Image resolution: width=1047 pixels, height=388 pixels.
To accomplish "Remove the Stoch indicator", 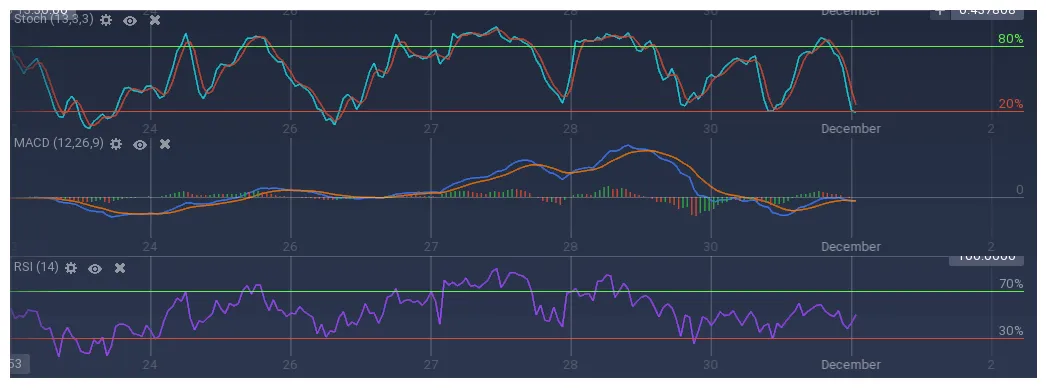I will [155, 20].
